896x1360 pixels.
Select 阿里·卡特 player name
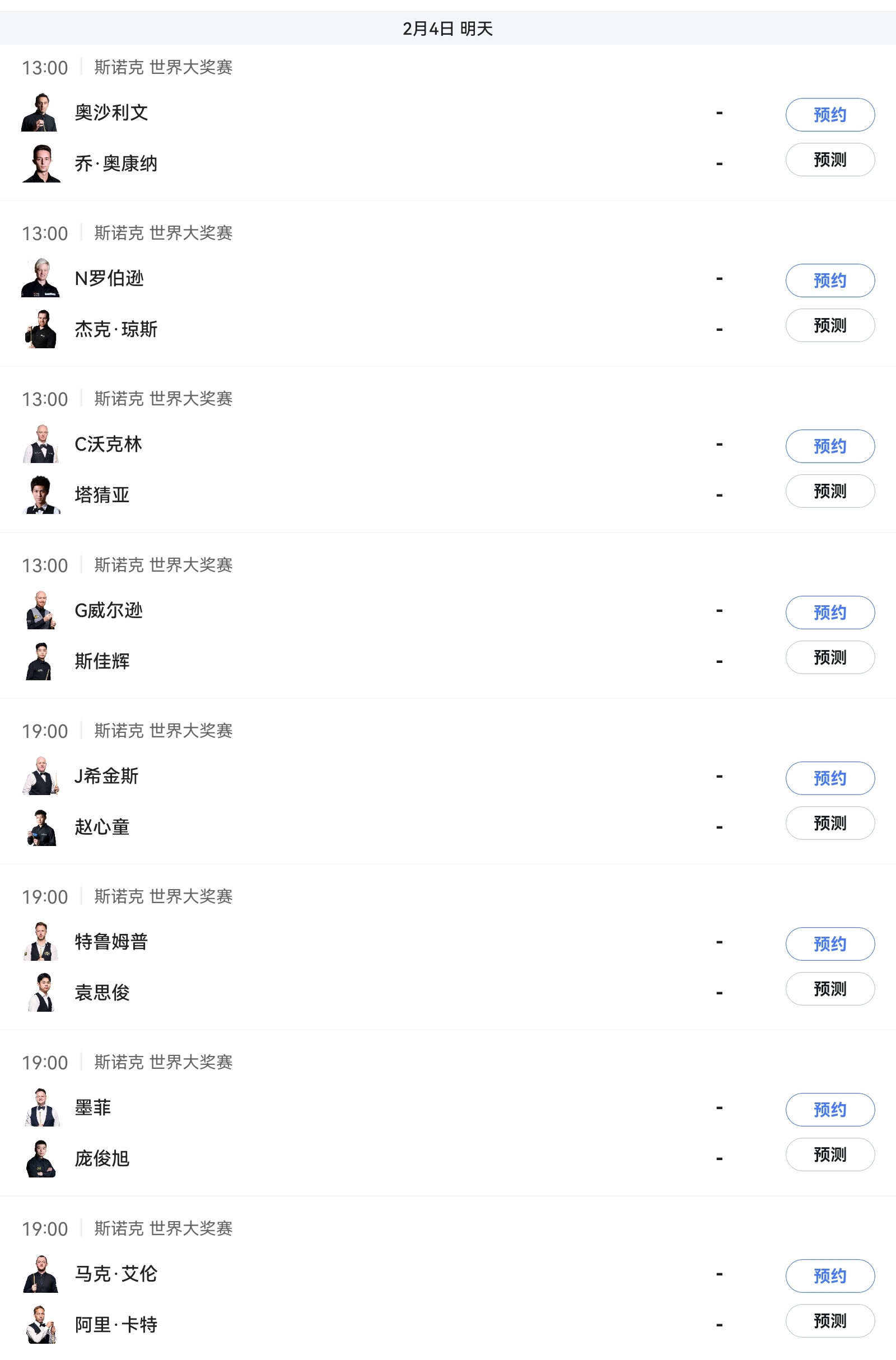(x=116, y=1325)
